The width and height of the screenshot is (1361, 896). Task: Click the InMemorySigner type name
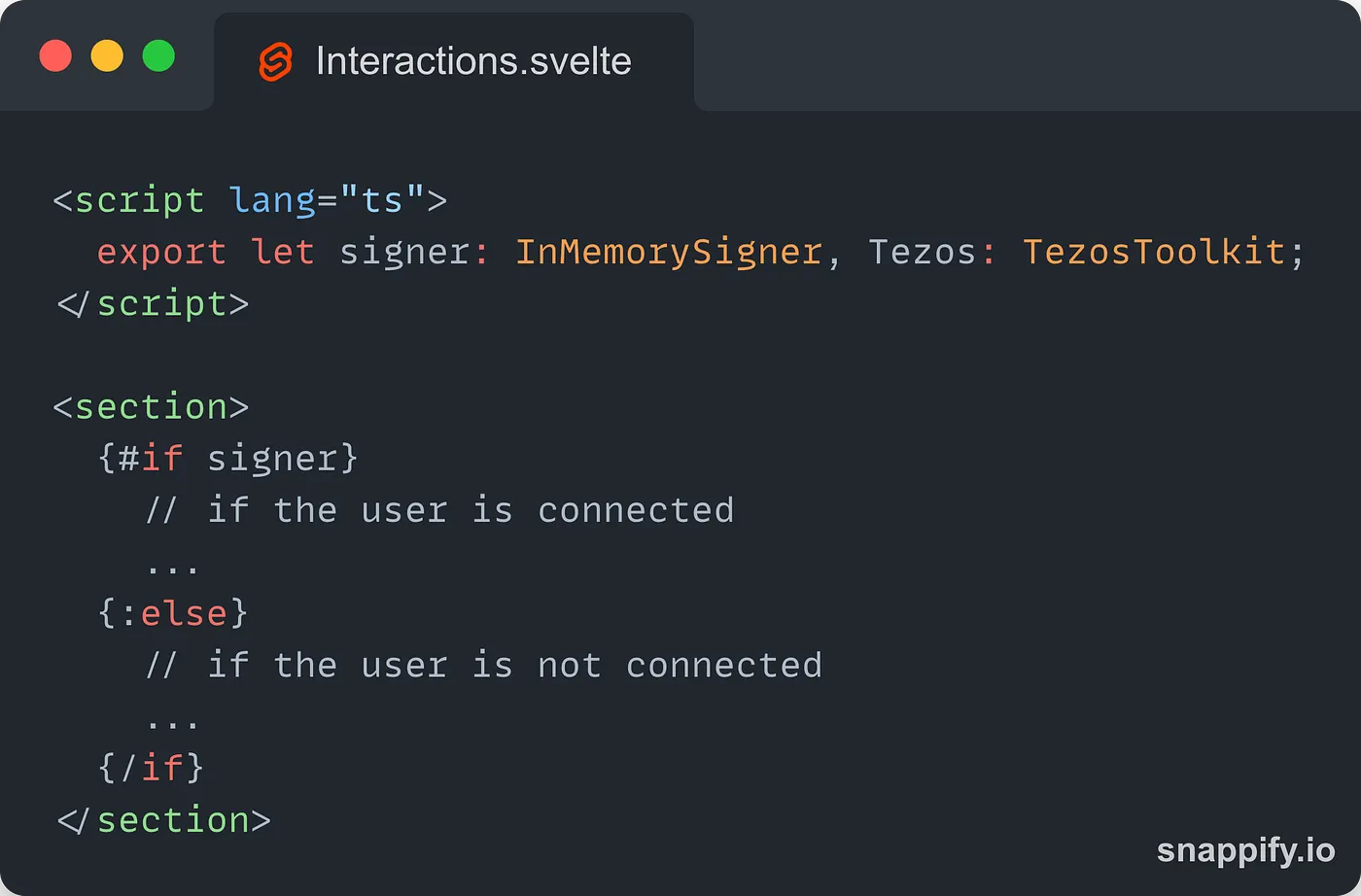669,252
